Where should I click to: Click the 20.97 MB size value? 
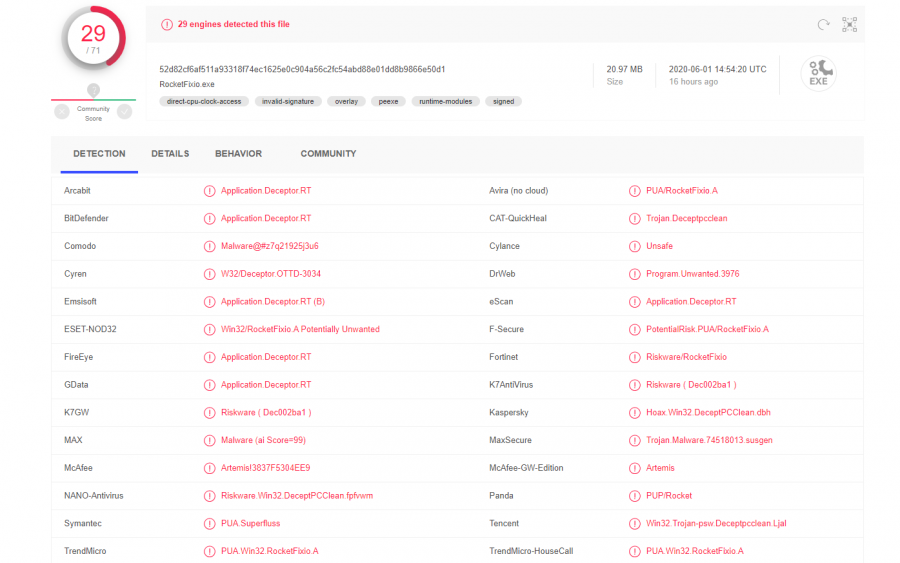coord(624,69)
